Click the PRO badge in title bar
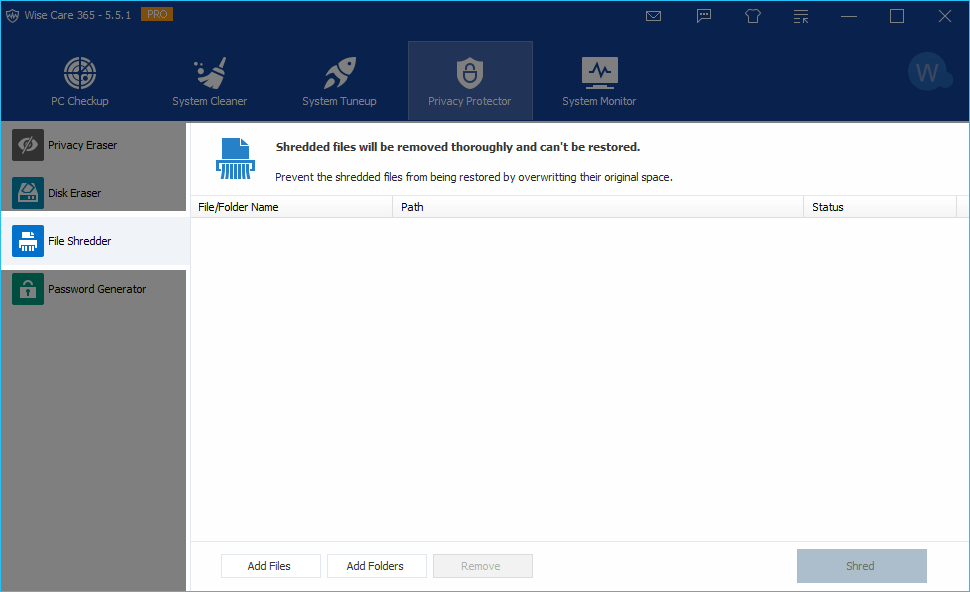This screenshot has height=592, width=970. point(157,14)
